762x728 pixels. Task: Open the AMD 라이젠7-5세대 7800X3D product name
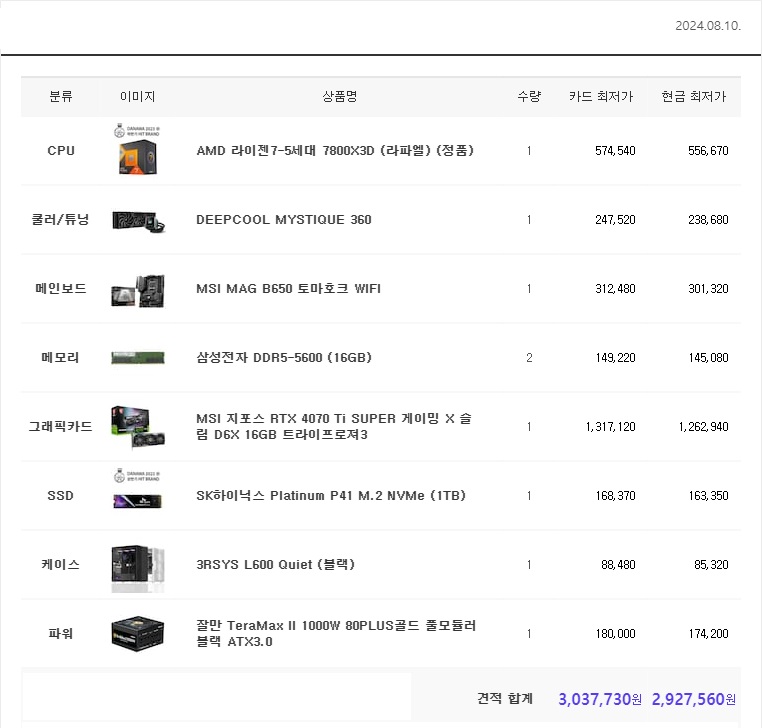[335, 151]
